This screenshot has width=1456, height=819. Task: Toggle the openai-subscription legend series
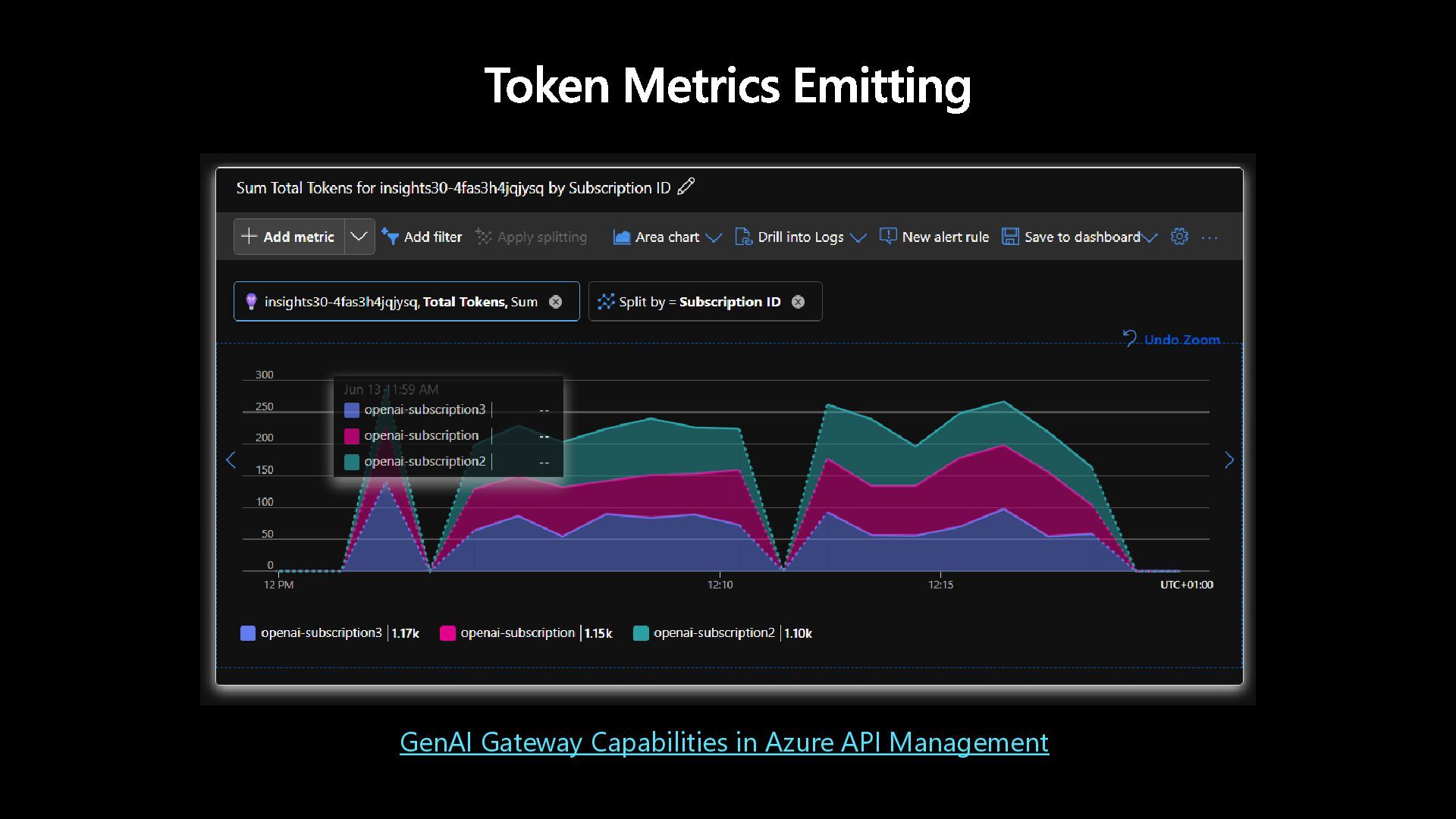[517, 632]
